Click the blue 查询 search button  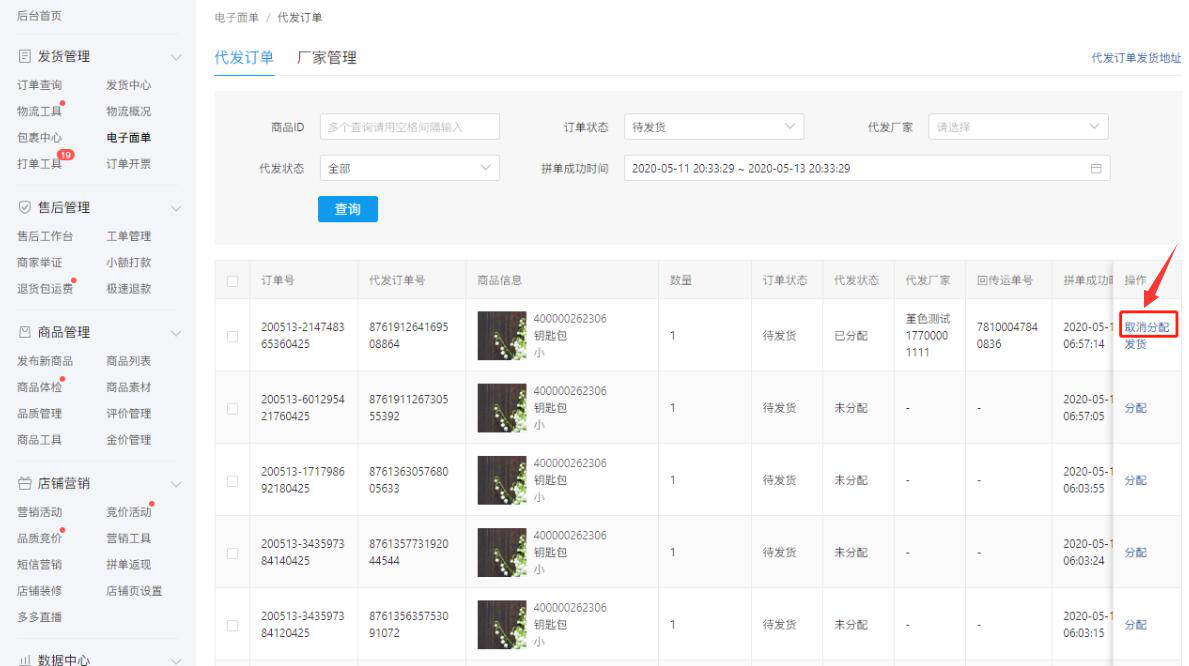point(347,209)
